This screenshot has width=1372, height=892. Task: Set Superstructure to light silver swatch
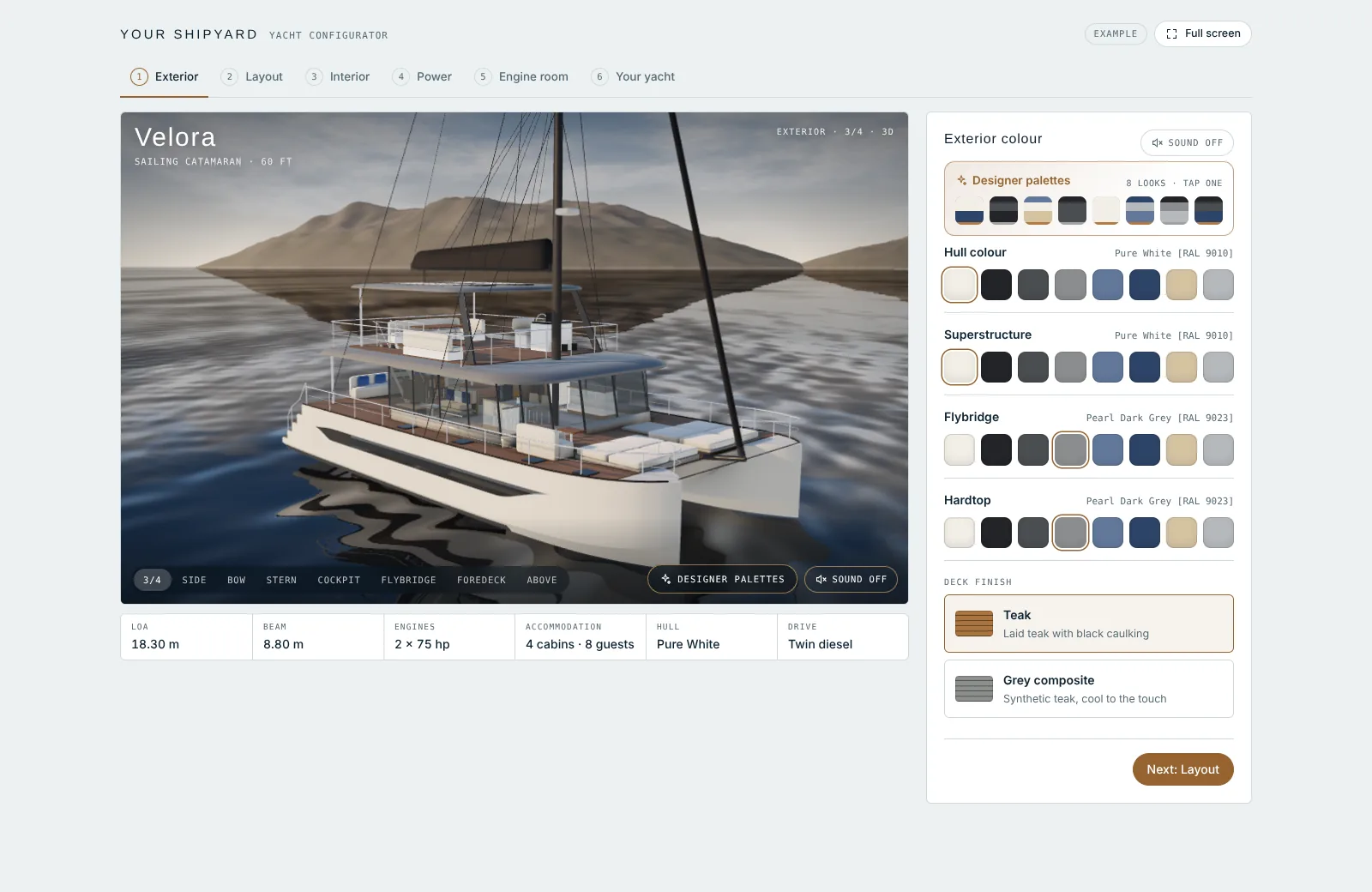tap(1219, 367)
